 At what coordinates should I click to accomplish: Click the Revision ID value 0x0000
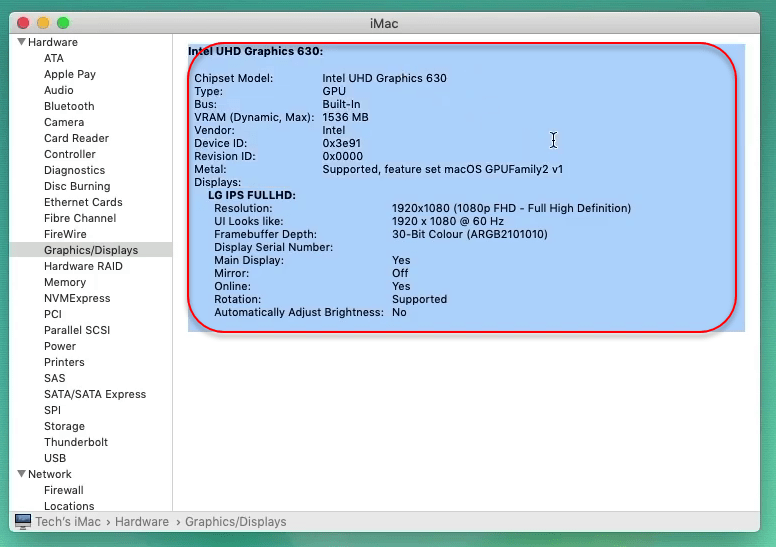(342, 156)
